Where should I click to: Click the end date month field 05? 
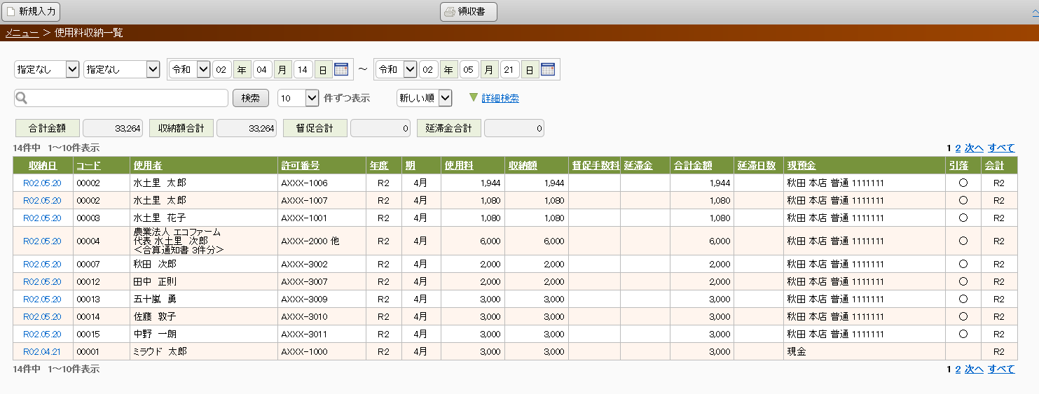[469, 70]
